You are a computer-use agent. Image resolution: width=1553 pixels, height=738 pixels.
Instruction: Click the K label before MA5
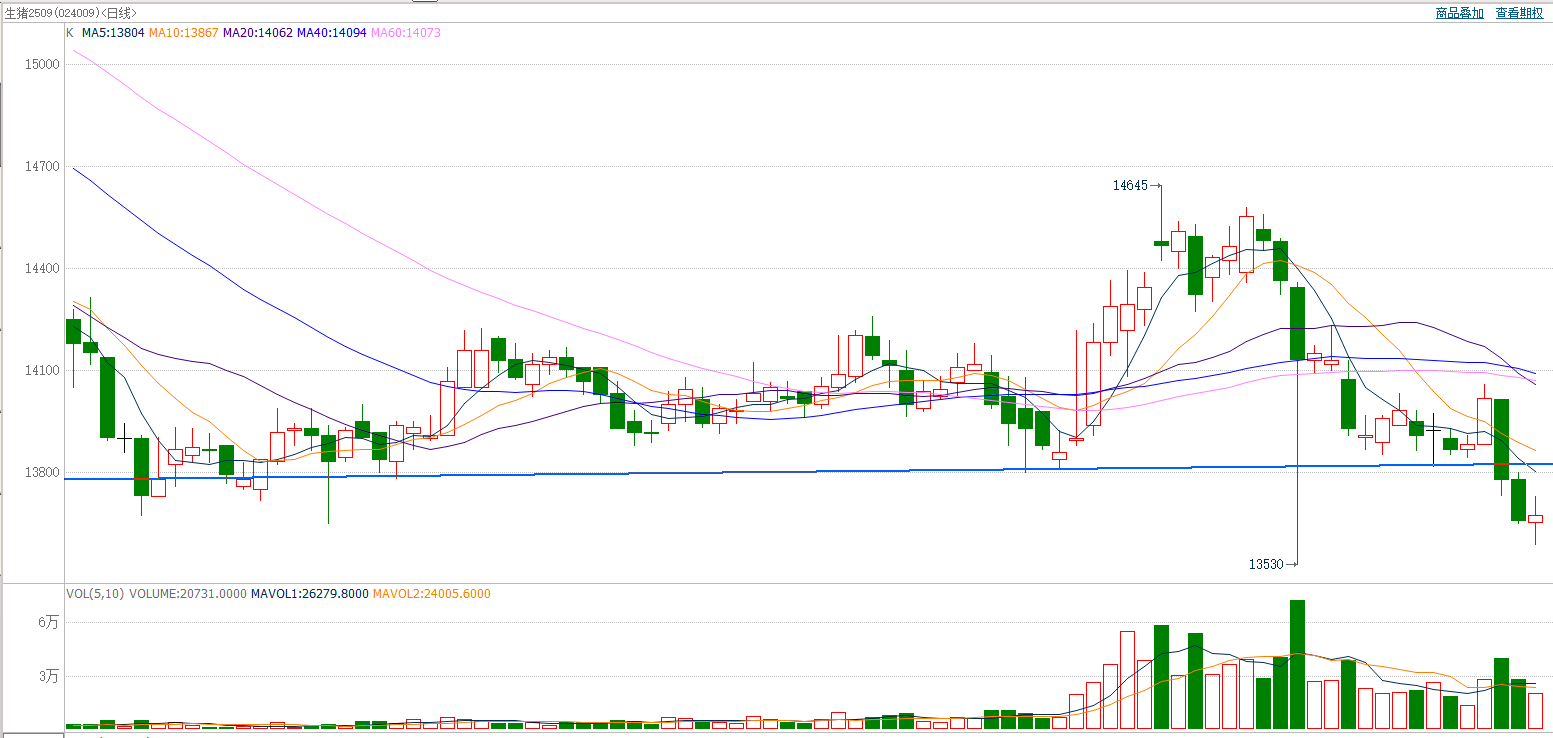(x=70, y=33)
